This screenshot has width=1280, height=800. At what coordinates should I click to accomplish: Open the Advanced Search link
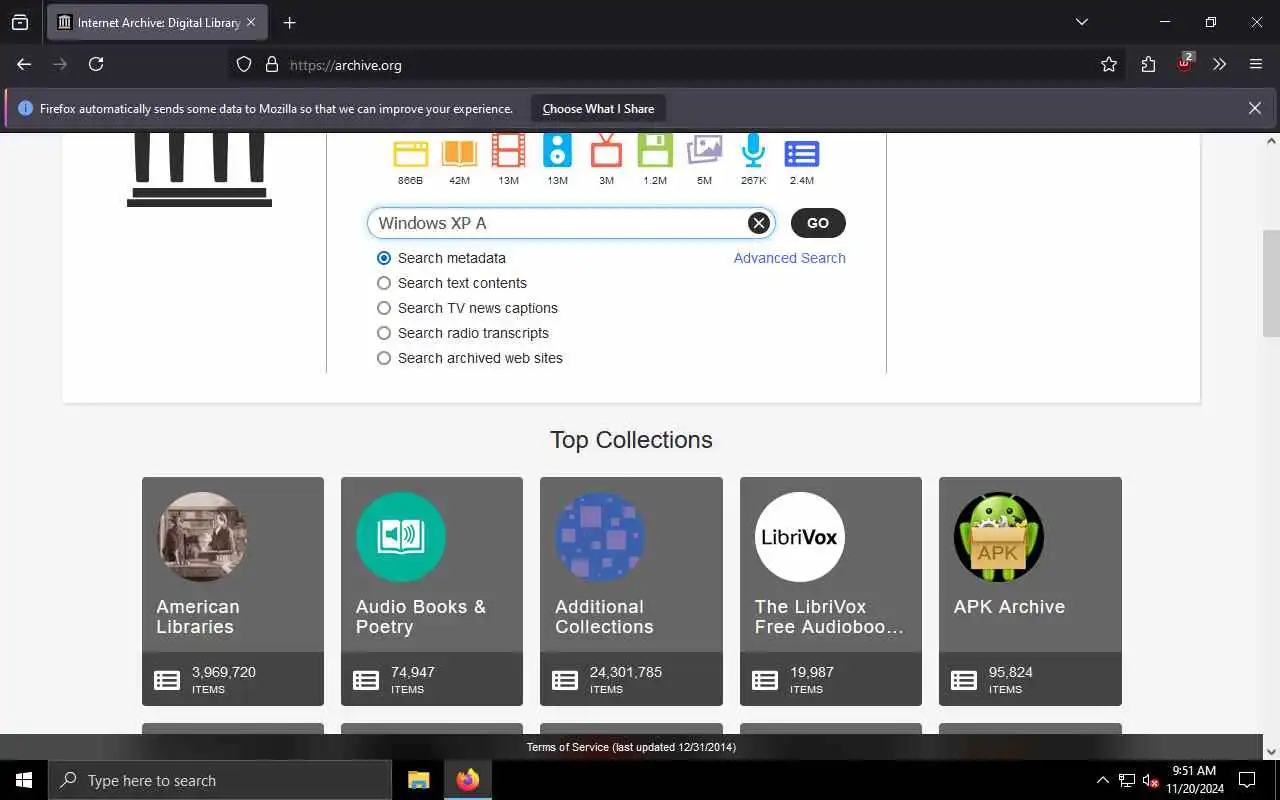click(789, 258)
